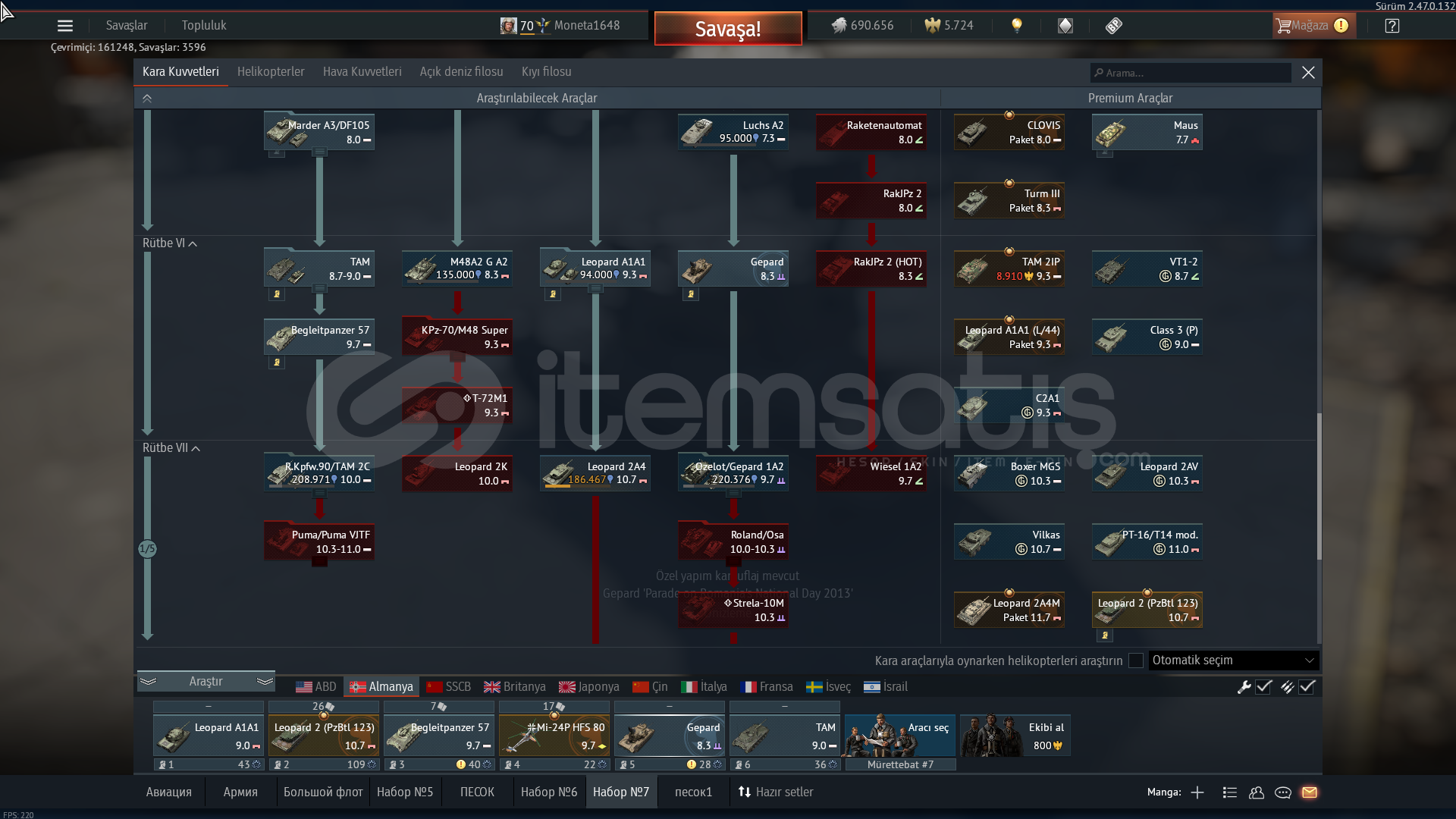The height and width of the screenshot is (819, 1456).
Task: Focus the Arama search field
Action: 1191,73
